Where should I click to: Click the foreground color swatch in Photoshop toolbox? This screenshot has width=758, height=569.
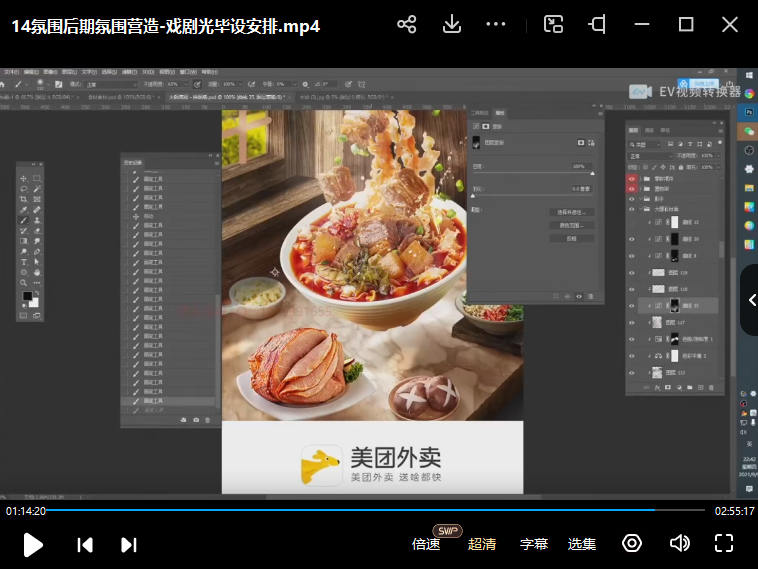click(27, 296)
